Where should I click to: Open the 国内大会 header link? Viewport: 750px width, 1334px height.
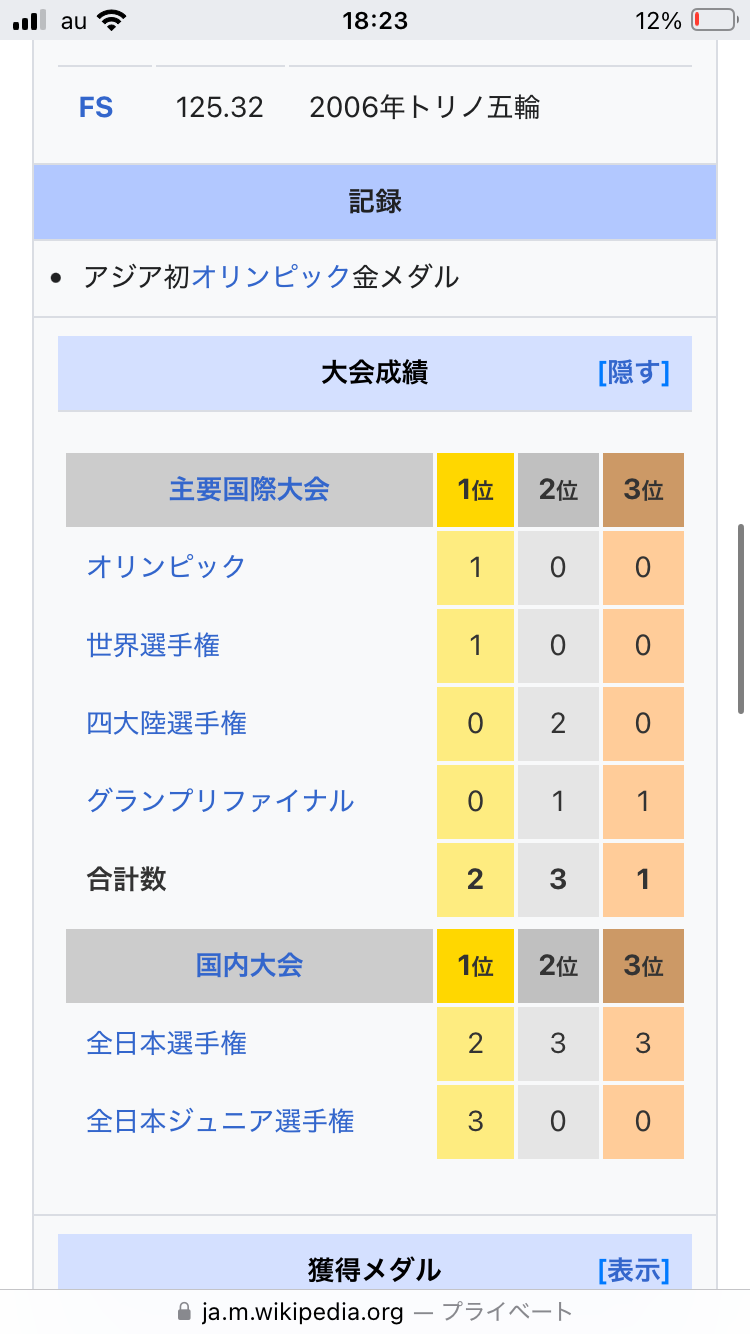click(x=249, y=966)
